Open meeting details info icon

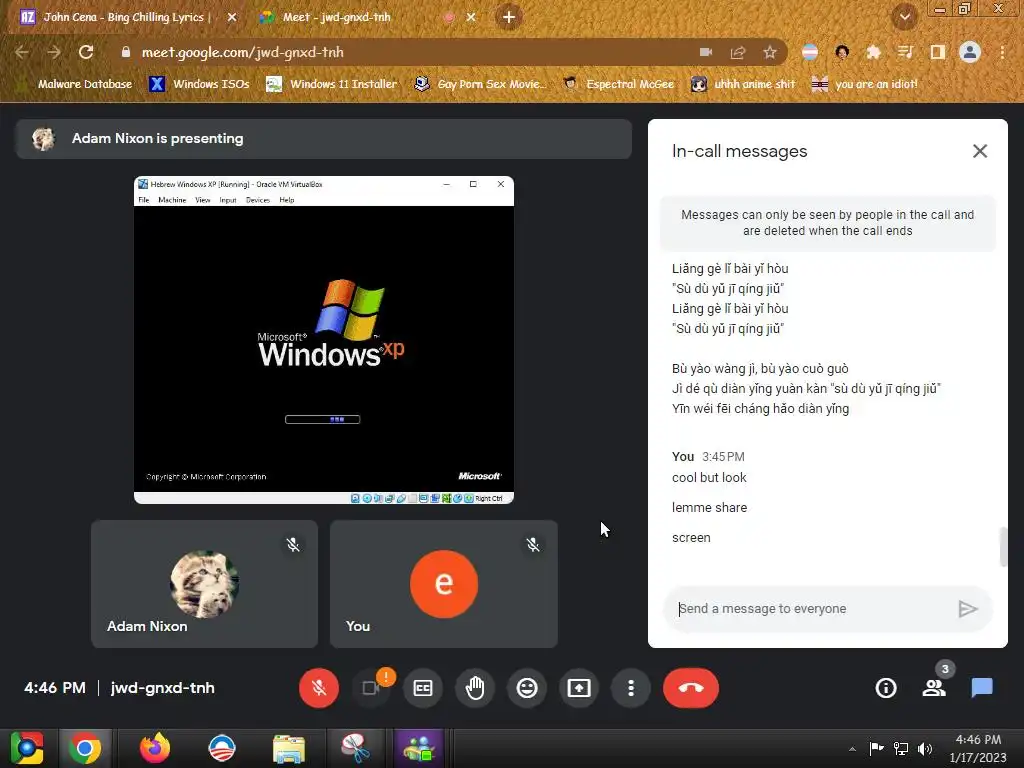[x=886, y=688]
